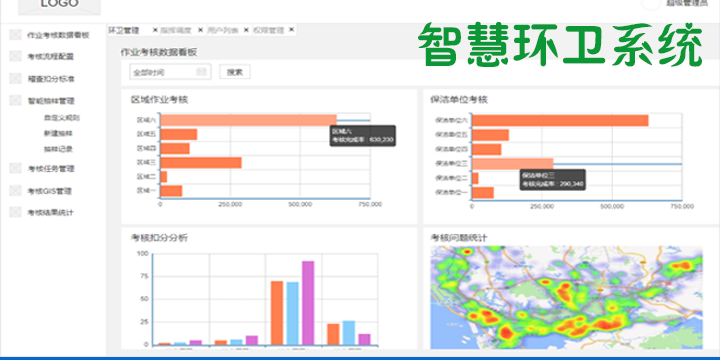Image resolution: width=720 pixels, height=360 pixels.
Task: Close the 环卫管理 tab
Action: coord(155,30)
